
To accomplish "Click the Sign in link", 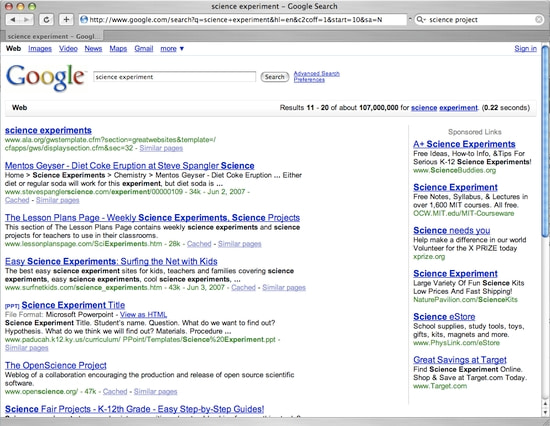I will [x=525, y=48].
